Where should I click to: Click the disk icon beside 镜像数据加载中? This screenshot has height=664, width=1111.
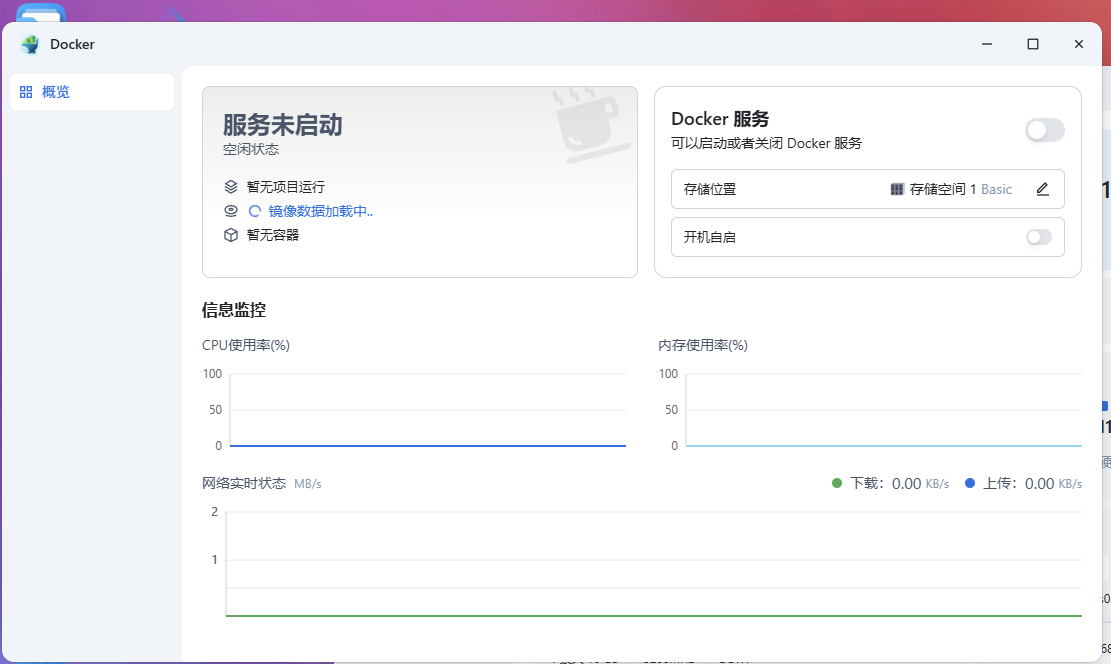click(231, 211)
